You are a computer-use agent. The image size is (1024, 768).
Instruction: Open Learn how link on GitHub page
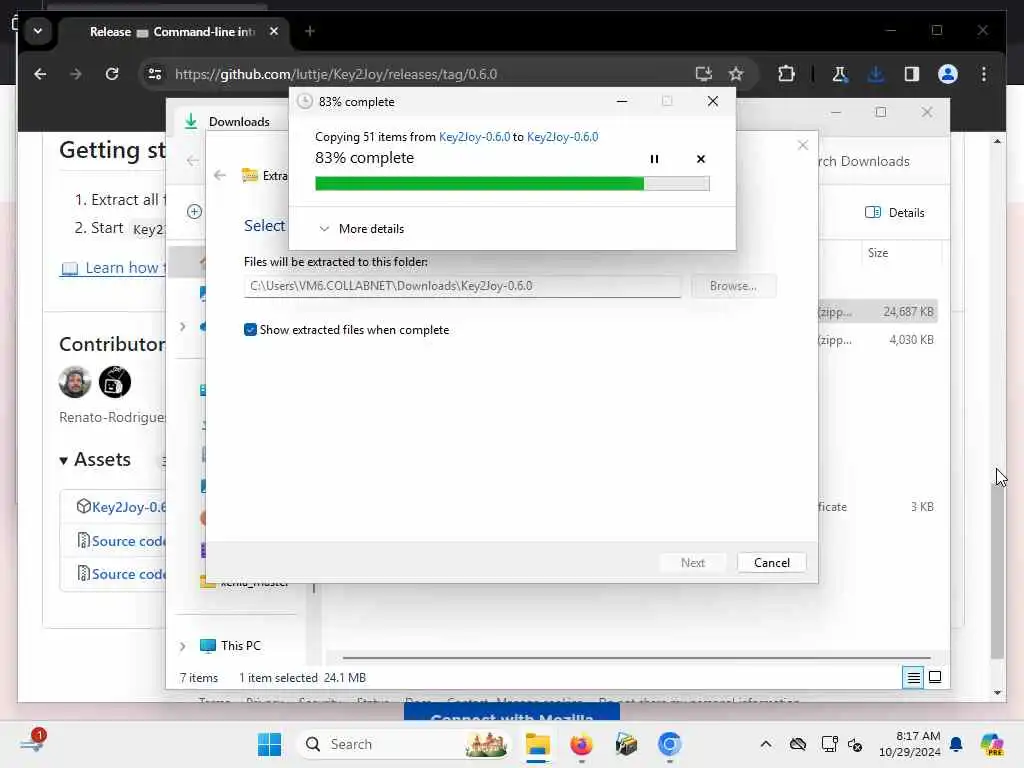(113, 268)
